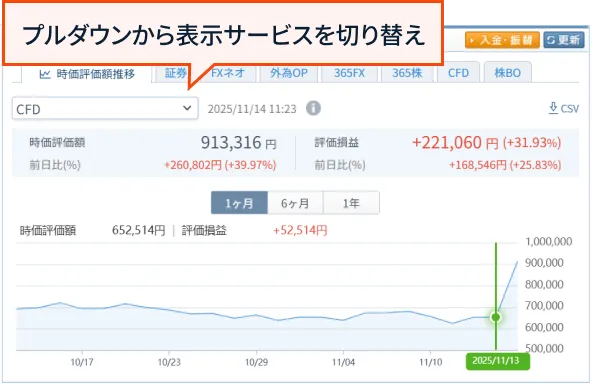This screenshot has height=384, width=592.
Task: Click the chart icon in 時価評価額推移 tab
Action: (x=45, y=74)
